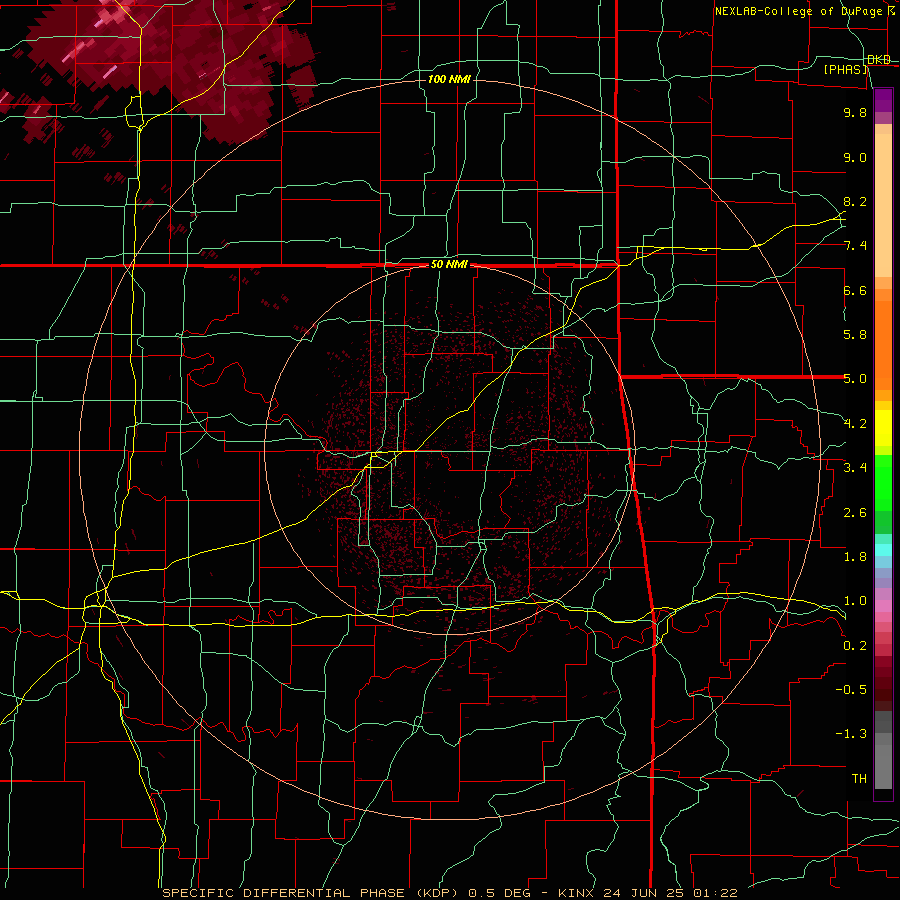Click the 9.0 color scale value
The height and width of the screenshot is (900, 900).
[x=855, y=157]
